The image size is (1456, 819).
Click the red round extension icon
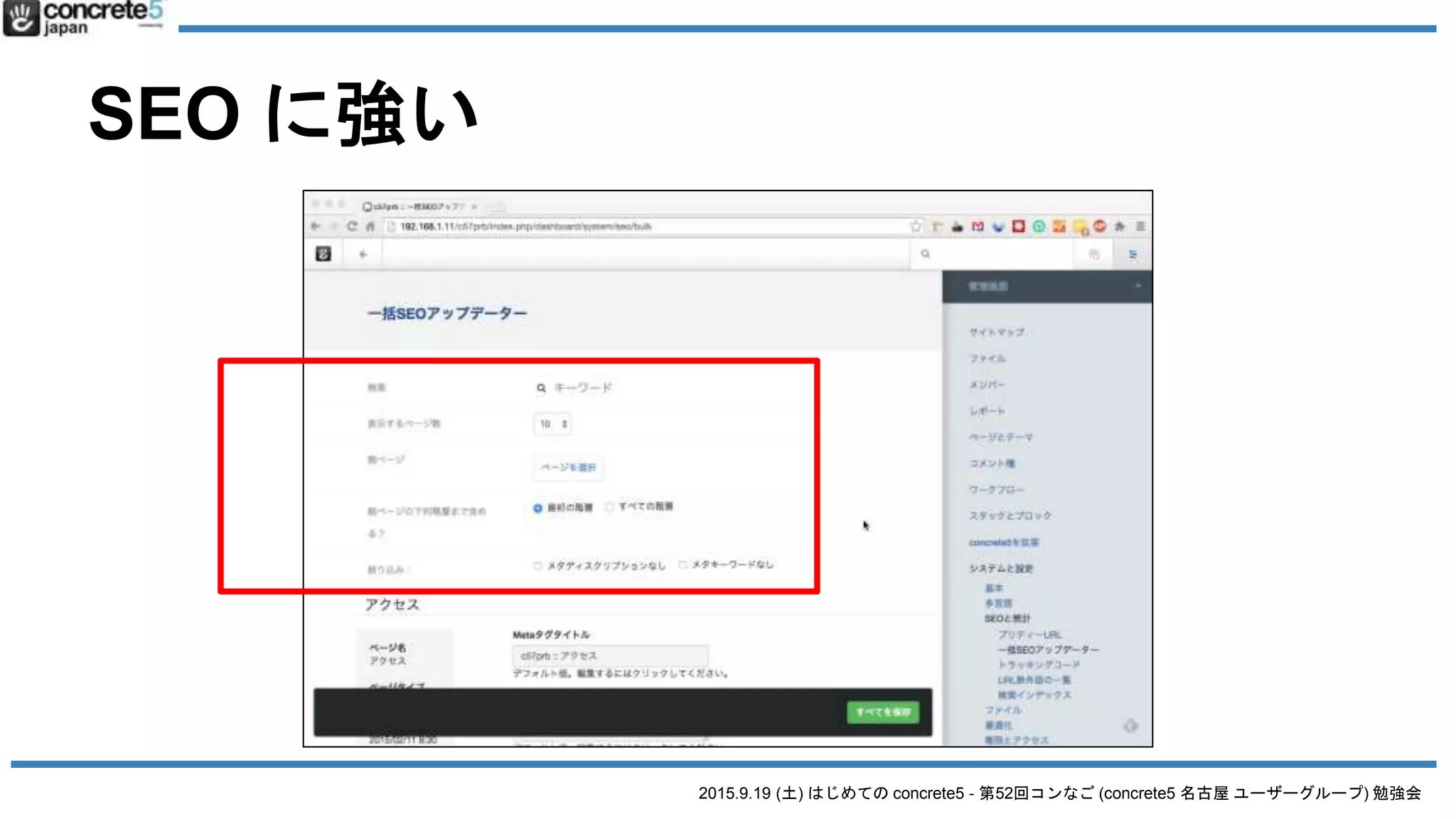pyautogui.click(x=1100, y=225)
